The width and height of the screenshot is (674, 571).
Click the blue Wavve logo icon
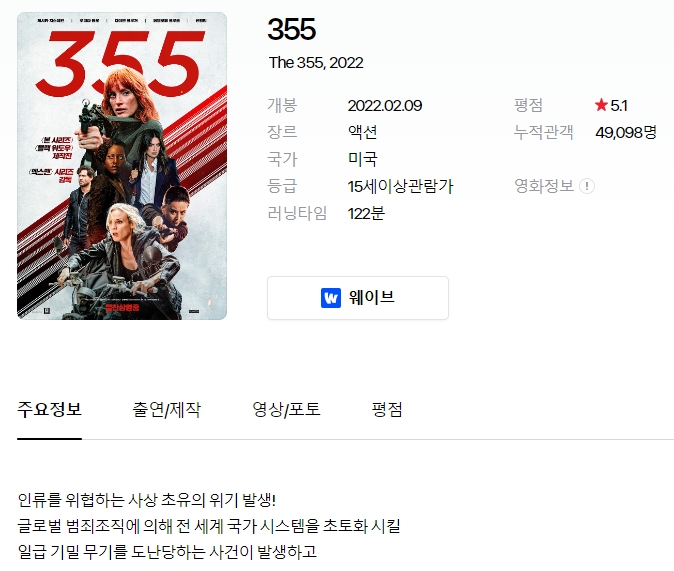click(331, 298)
